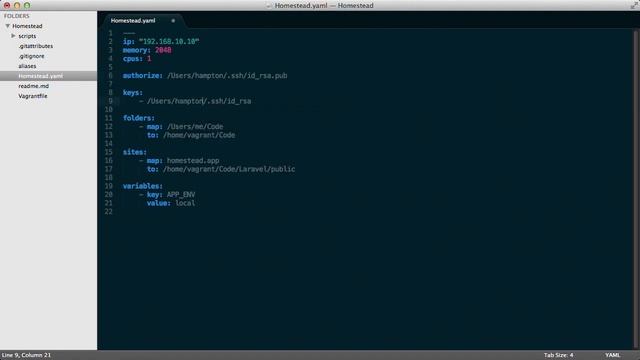Select the scripts folder label
The image size is (640, 360).
27,36
